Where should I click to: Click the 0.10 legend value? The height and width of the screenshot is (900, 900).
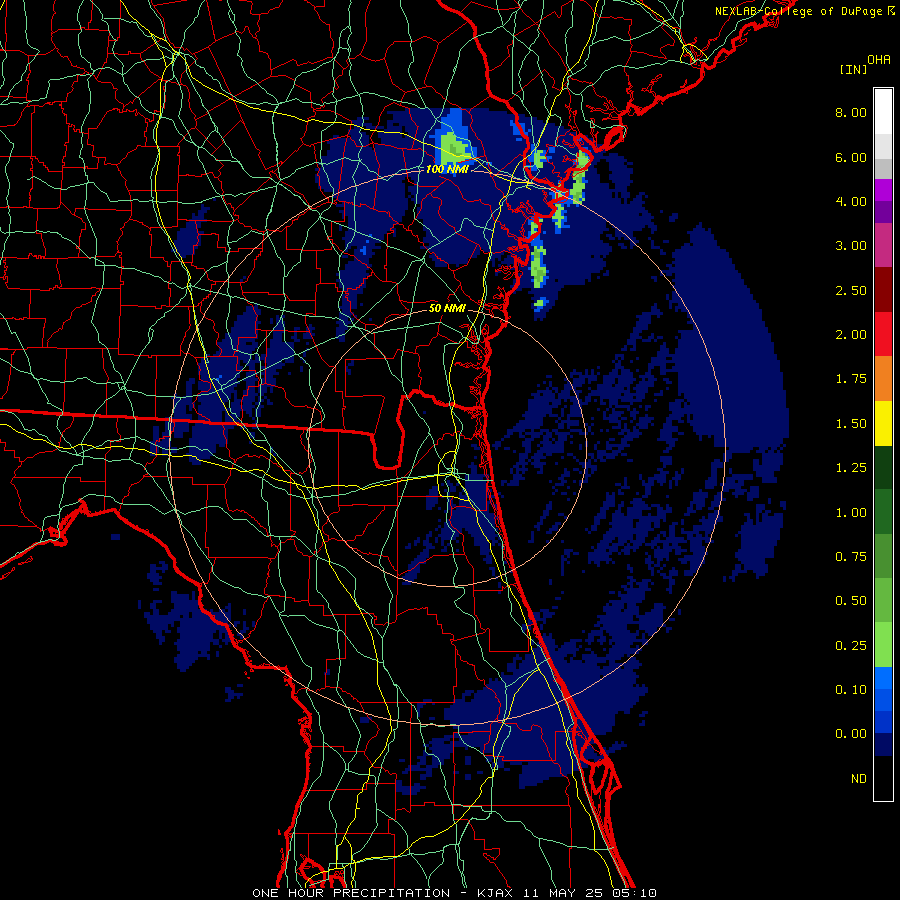851,690
